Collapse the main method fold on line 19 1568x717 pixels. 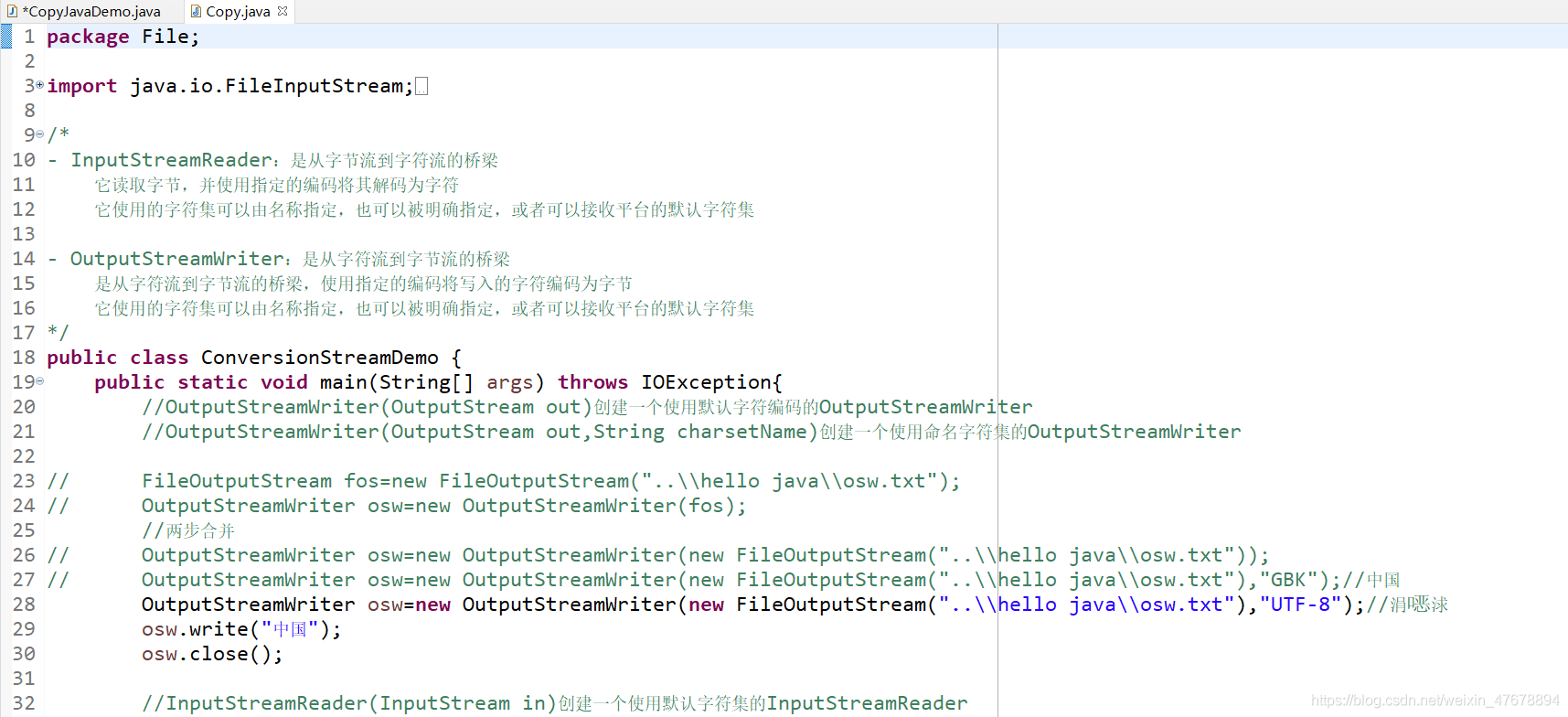point(39,381)
